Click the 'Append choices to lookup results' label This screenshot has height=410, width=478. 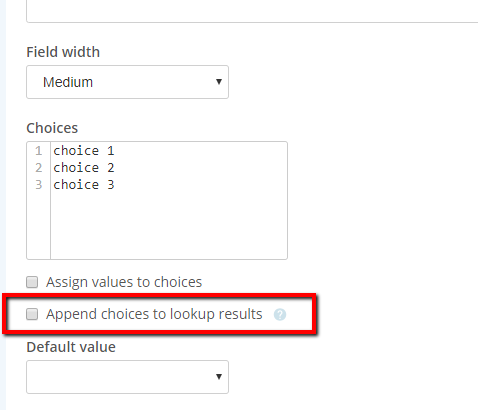coord(154,314)
